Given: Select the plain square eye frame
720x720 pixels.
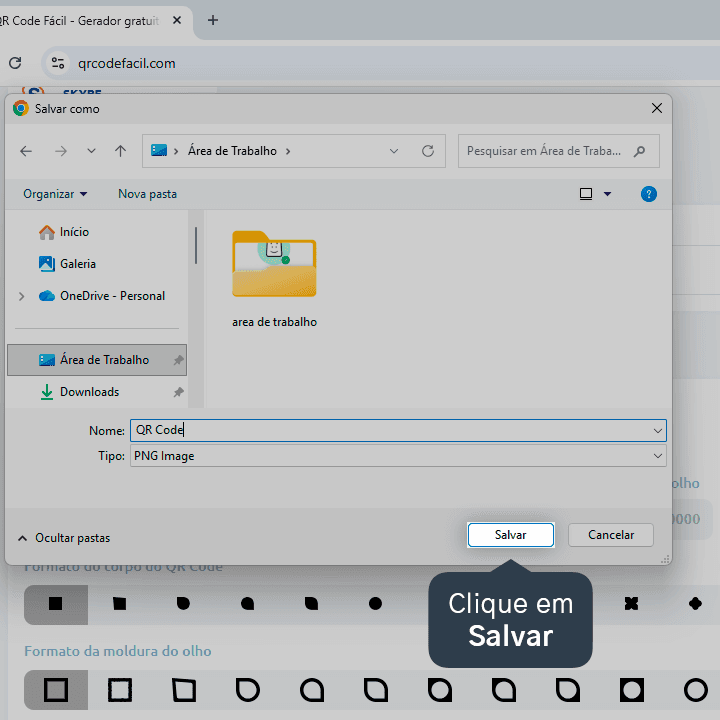Looking at the screenshot, I should tap(56, 690).
